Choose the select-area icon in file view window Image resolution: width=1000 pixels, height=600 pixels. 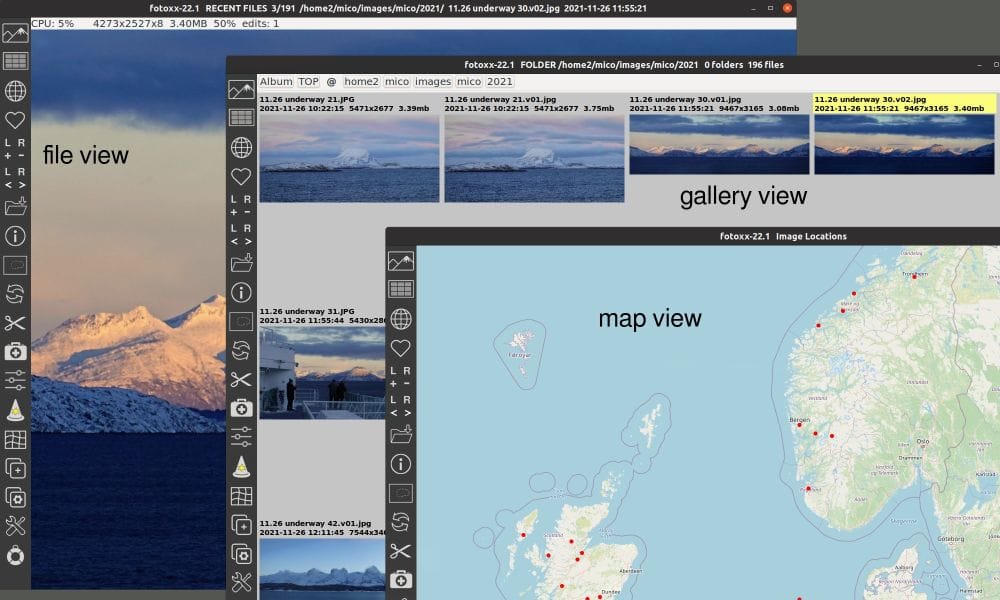click(x=15, y=265)
